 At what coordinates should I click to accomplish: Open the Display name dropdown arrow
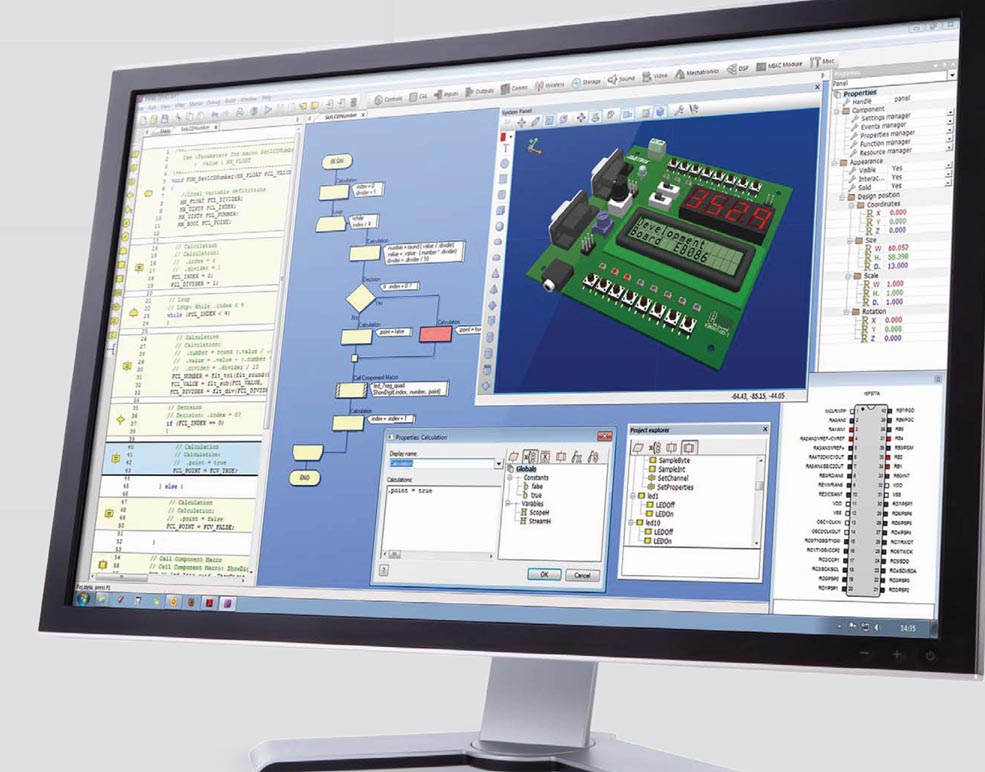(x=499, y=464)
